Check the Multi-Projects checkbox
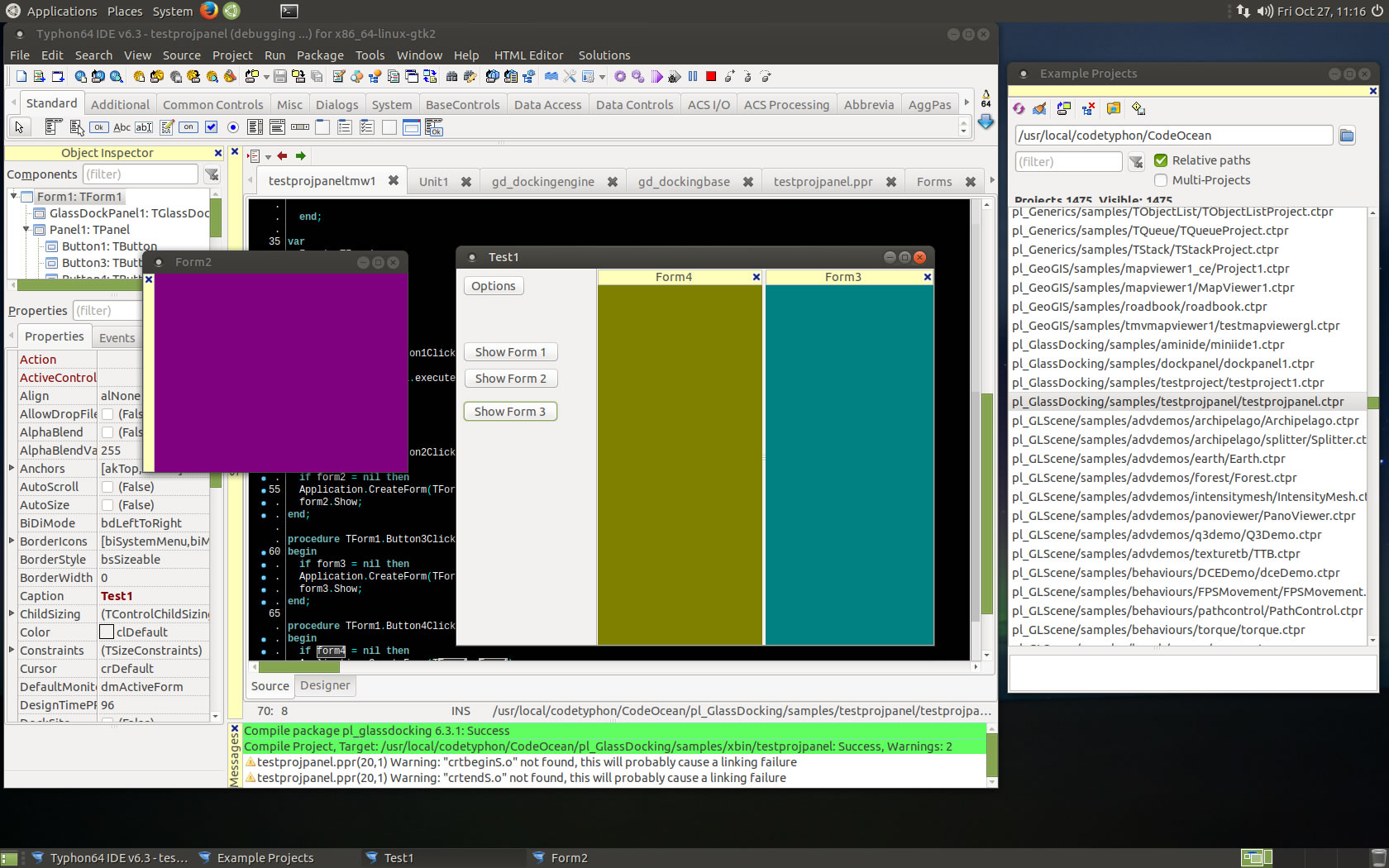Image resolution: width=1389 pixels, height=868 pixels. [1161, 180]
